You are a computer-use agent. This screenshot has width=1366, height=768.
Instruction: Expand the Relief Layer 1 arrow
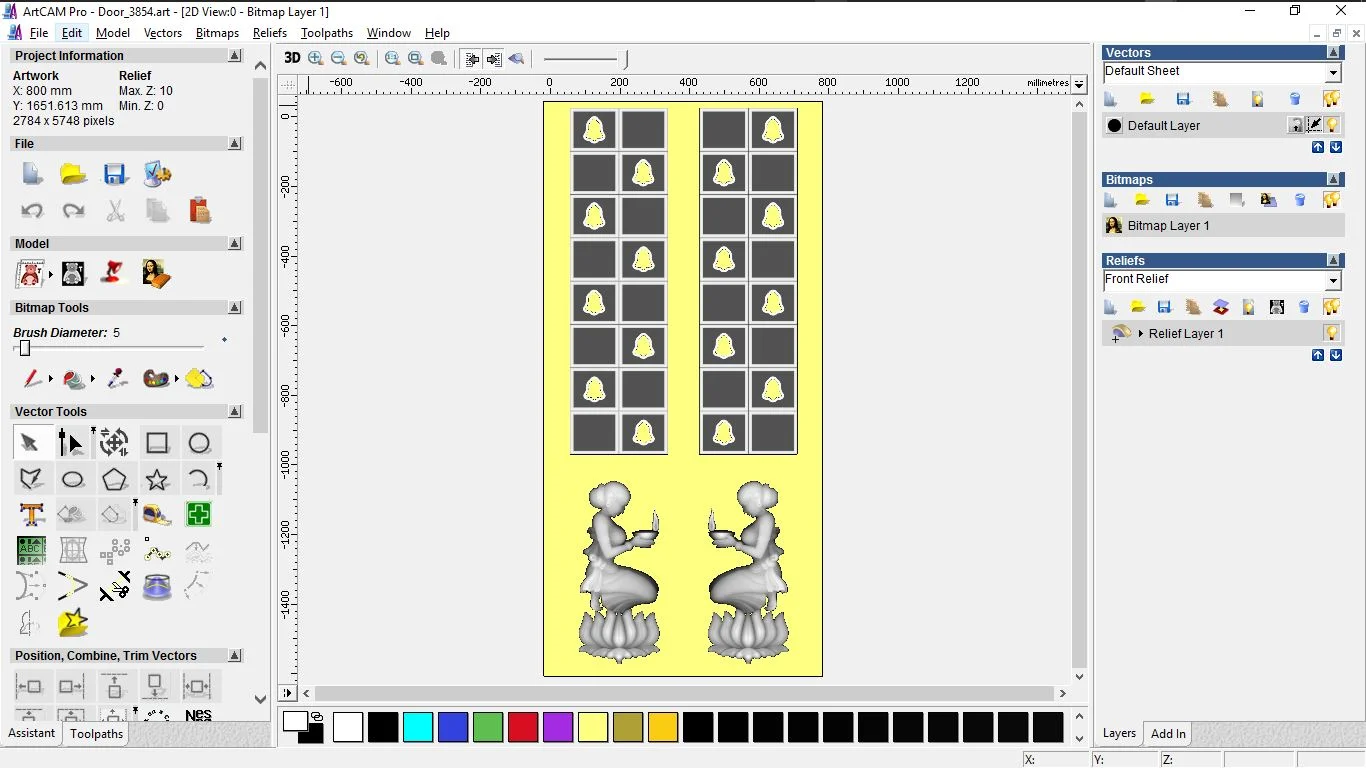click(1140, 334)
